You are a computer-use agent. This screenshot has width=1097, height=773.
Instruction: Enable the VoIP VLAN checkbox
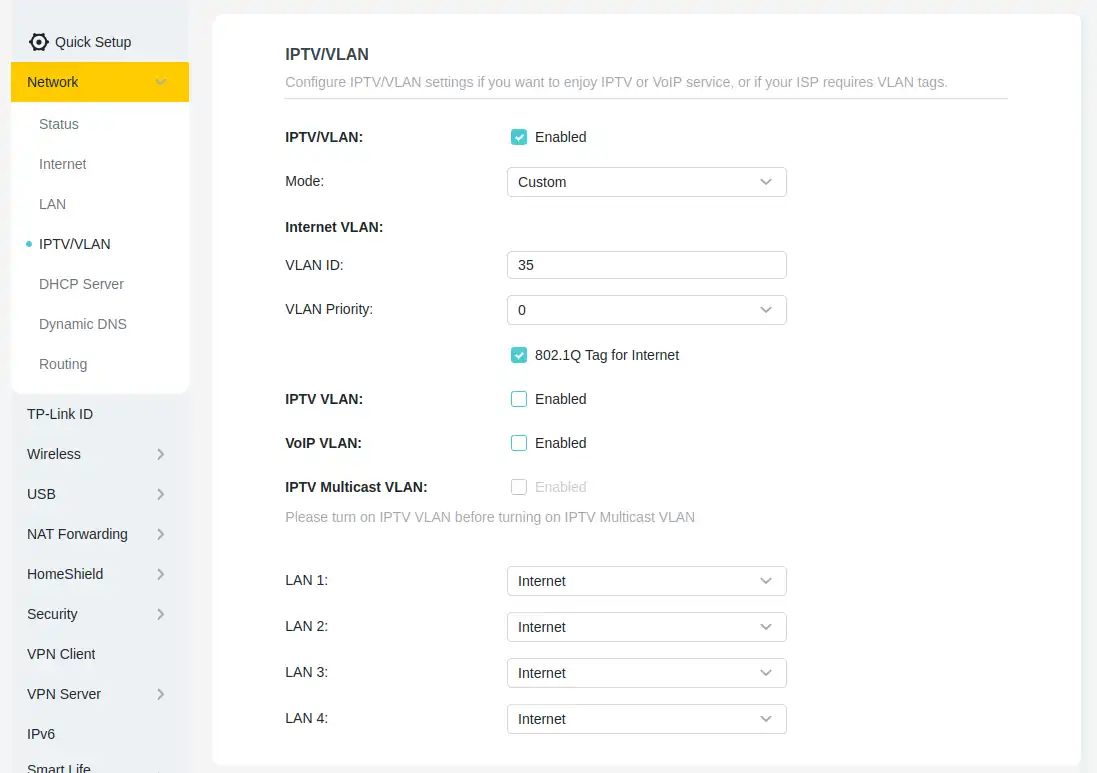(518, 443)
